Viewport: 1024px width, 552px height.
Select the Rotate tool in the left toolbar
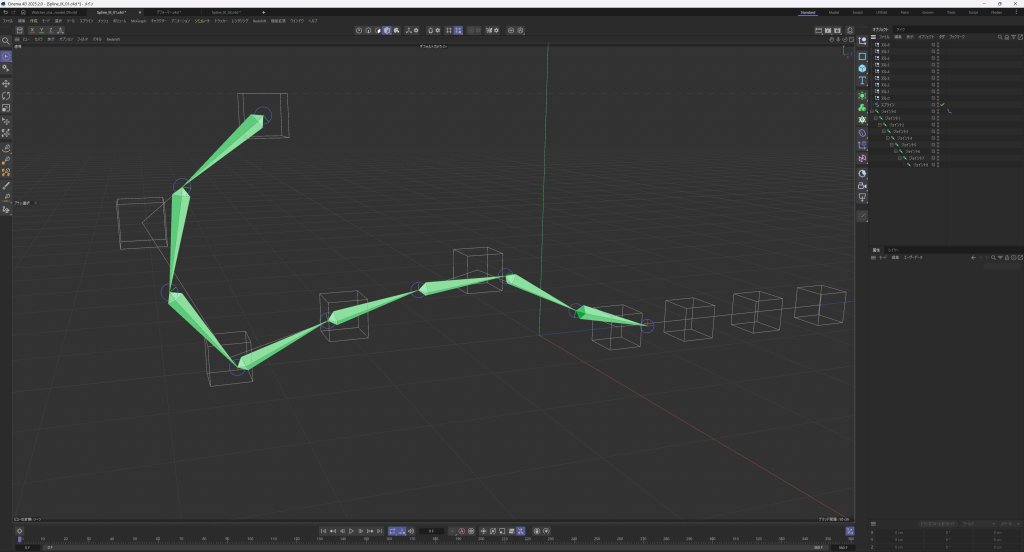click(x=6, y=95)
